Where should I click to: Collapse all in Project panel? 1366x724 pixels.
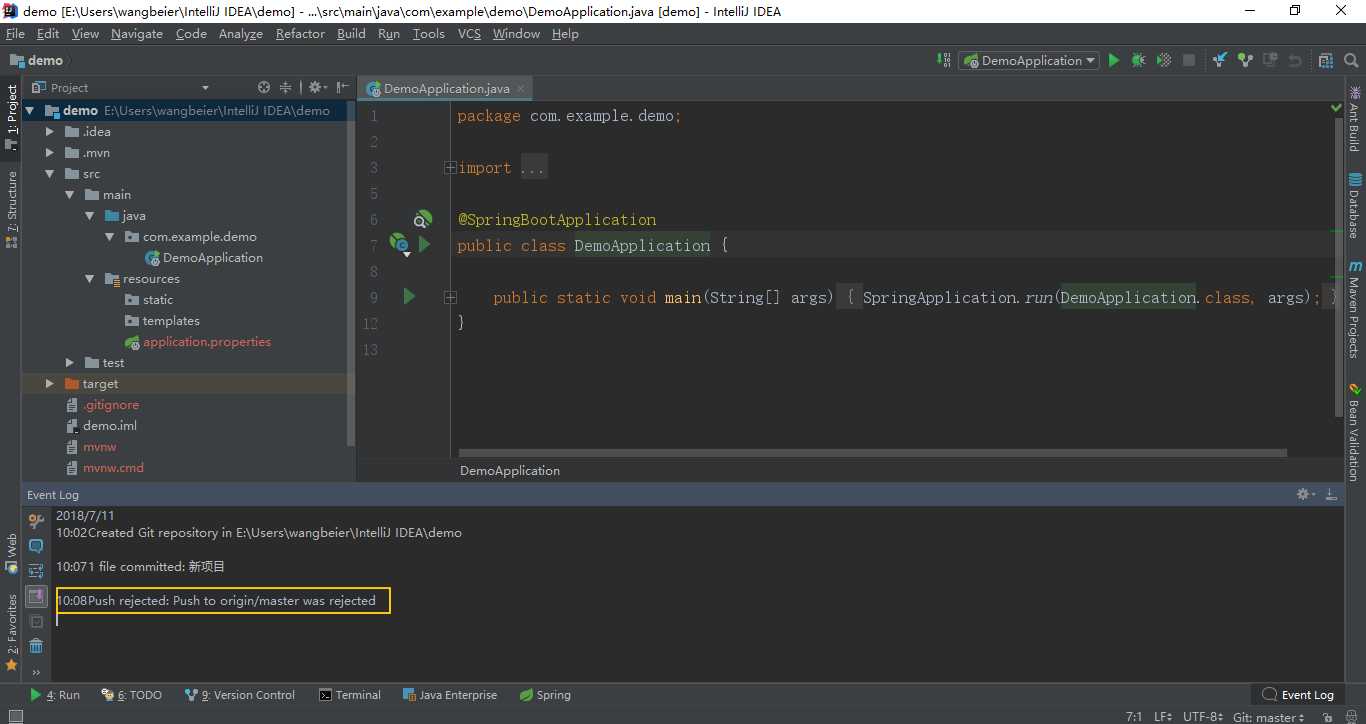click(286, 88)
